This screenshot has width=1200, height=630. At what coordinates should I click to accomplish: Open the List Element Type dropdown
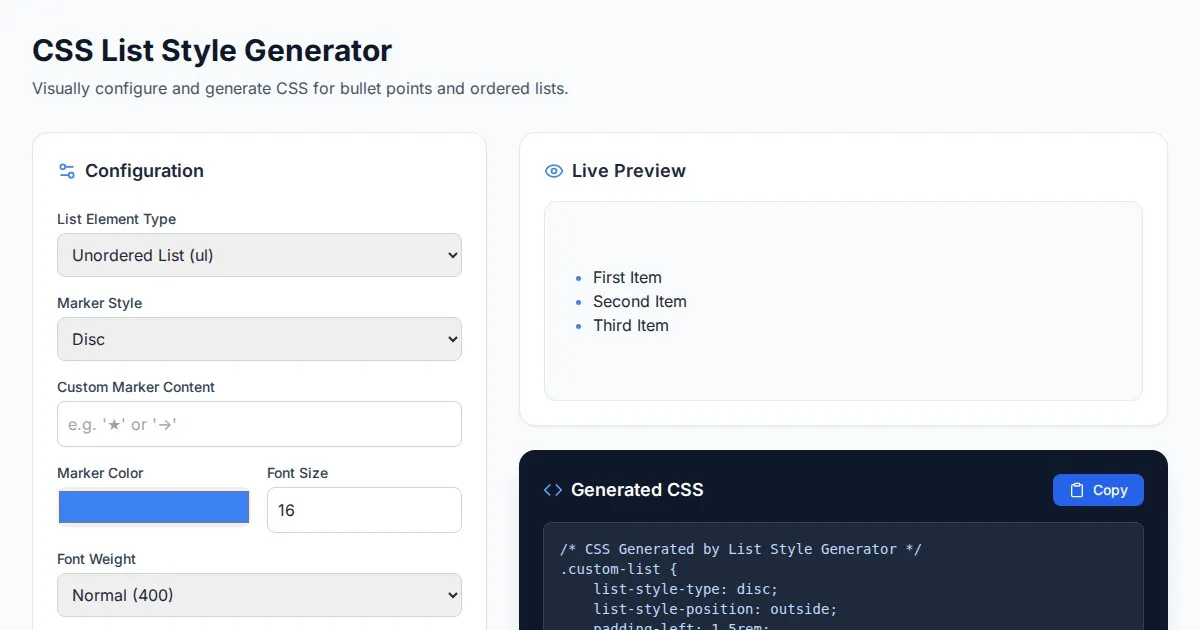(x=259, y=255)
